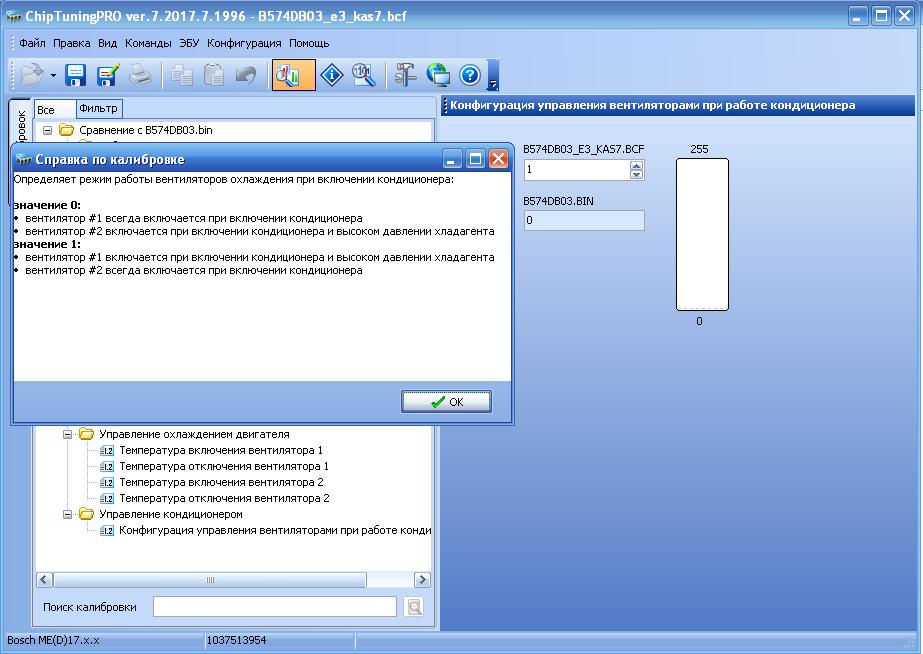This screenshot has height=654, width=923.
Task: Click the B574DB03.BIN value field
Action: [584, 221]
